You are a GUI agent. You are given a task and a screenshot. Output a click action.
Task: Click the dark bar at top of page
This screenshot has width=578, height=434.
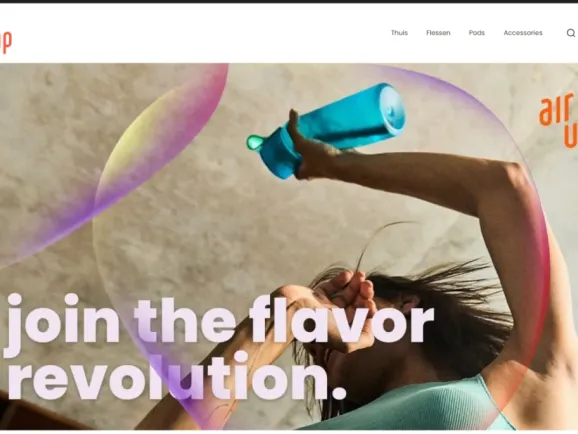[x=289, y=1]
